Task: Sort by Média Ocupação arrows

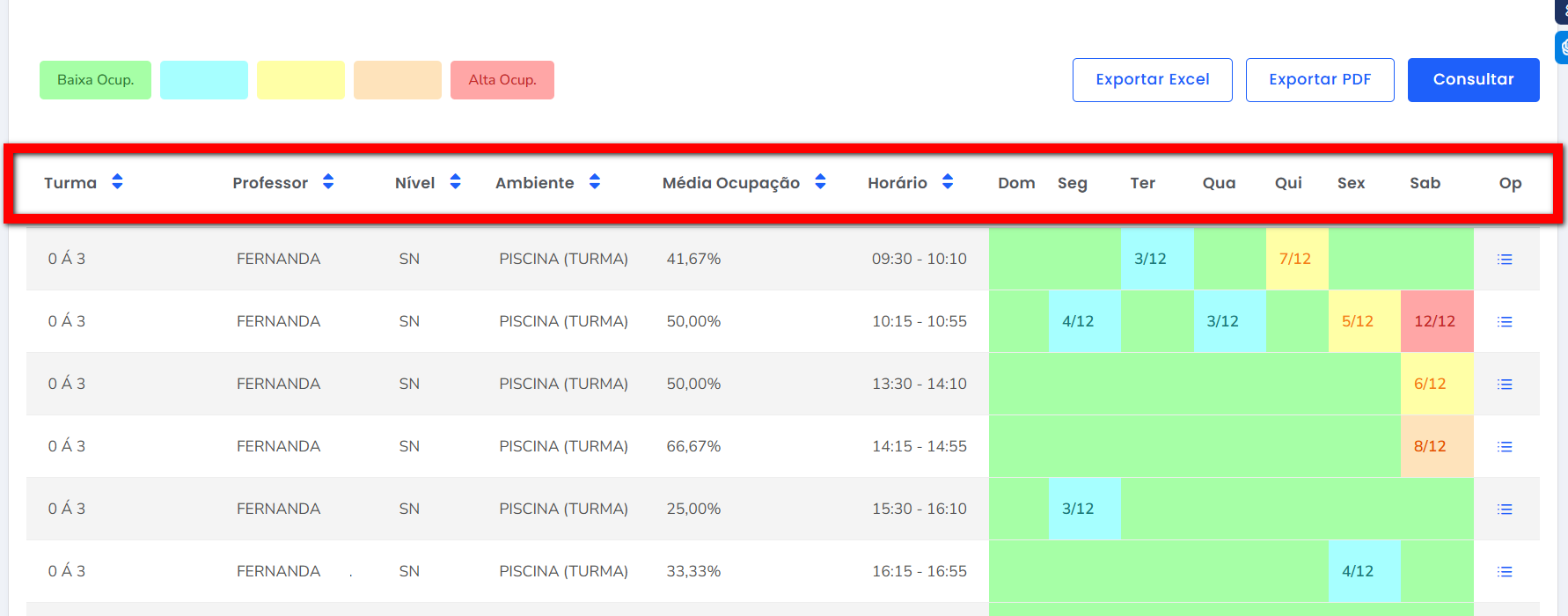Action: point(820,182)
